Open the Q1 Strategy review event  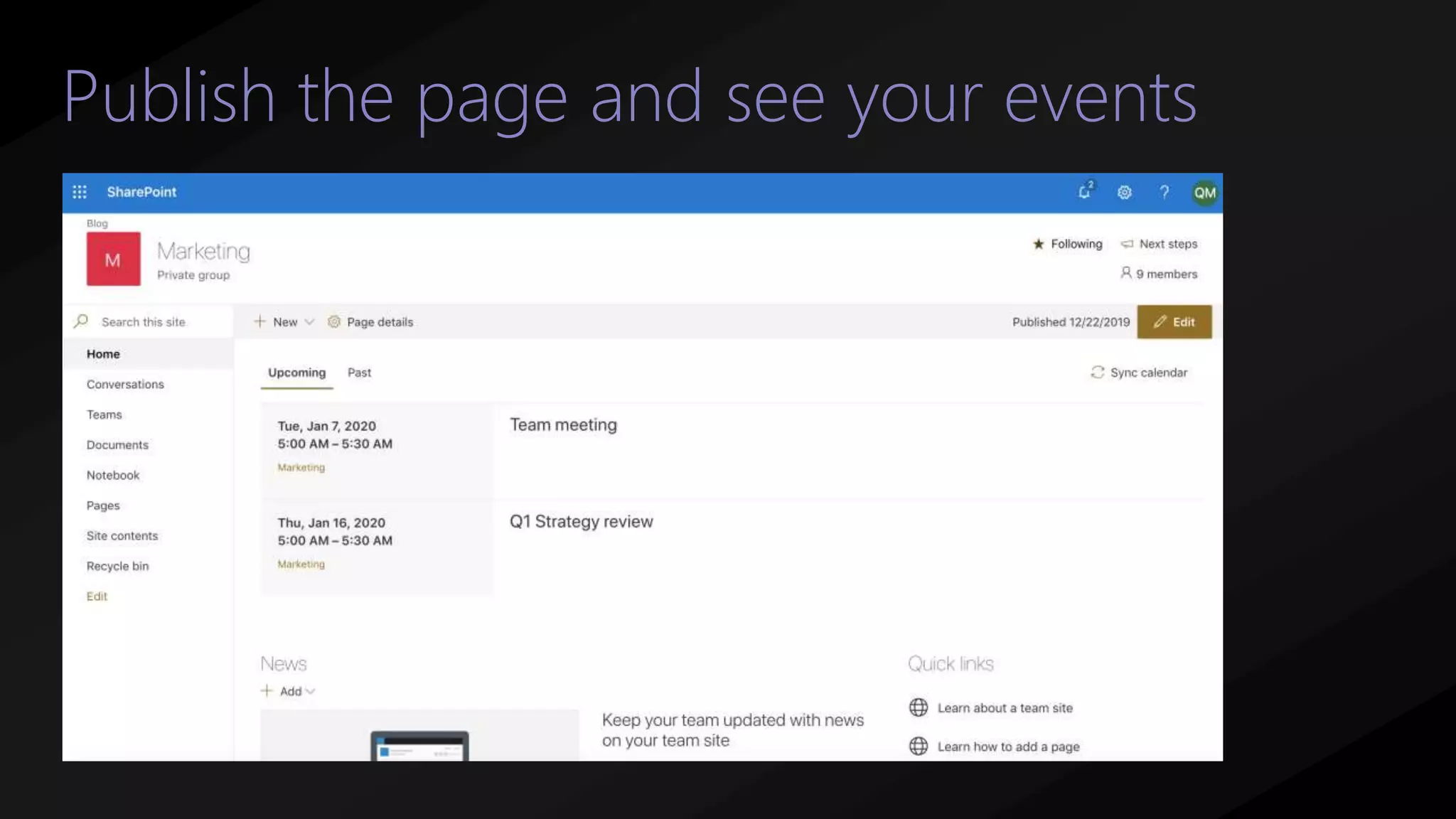point(581,521)
